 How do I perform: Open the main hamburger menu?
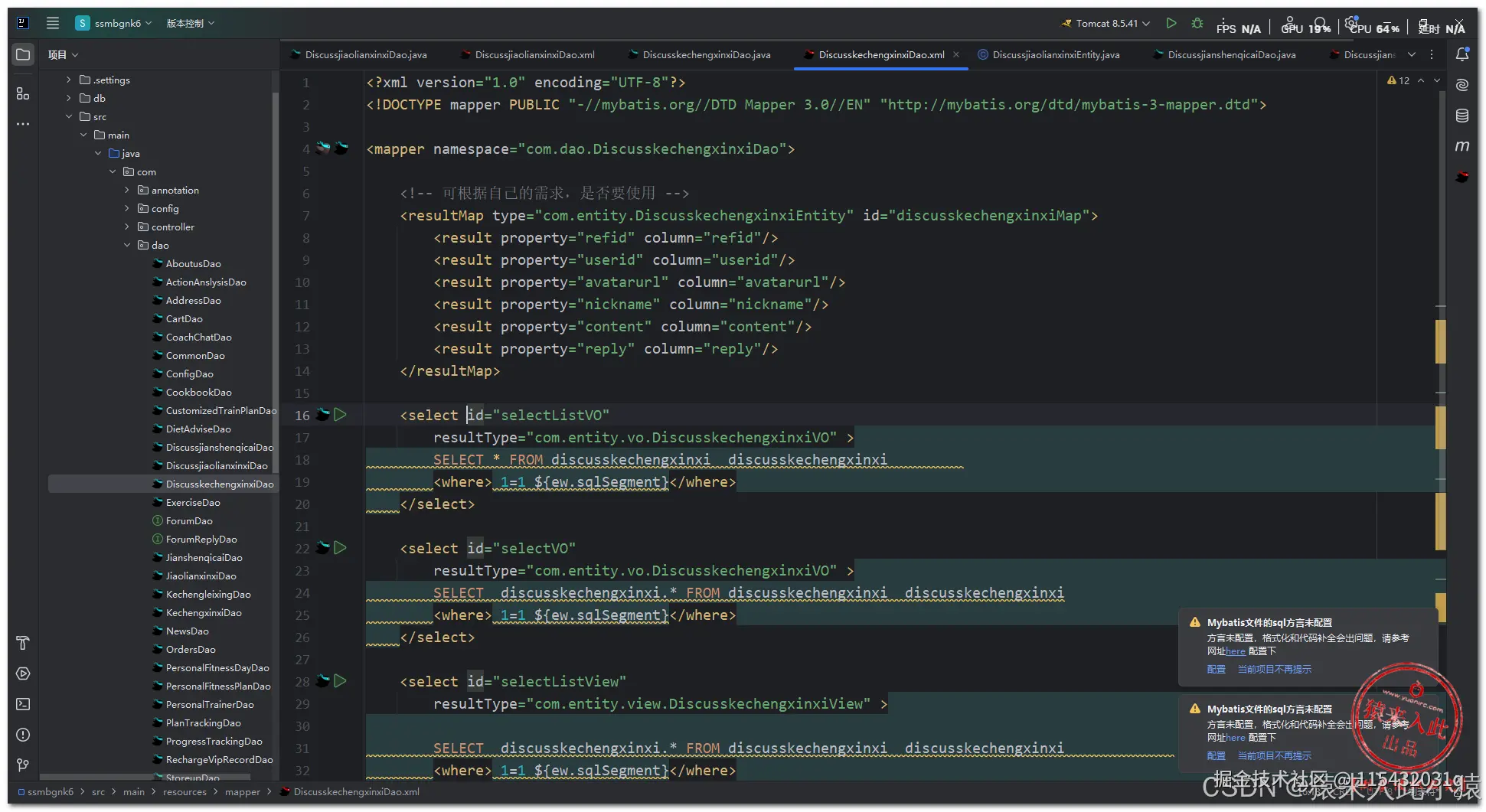[x=53, y=23]
